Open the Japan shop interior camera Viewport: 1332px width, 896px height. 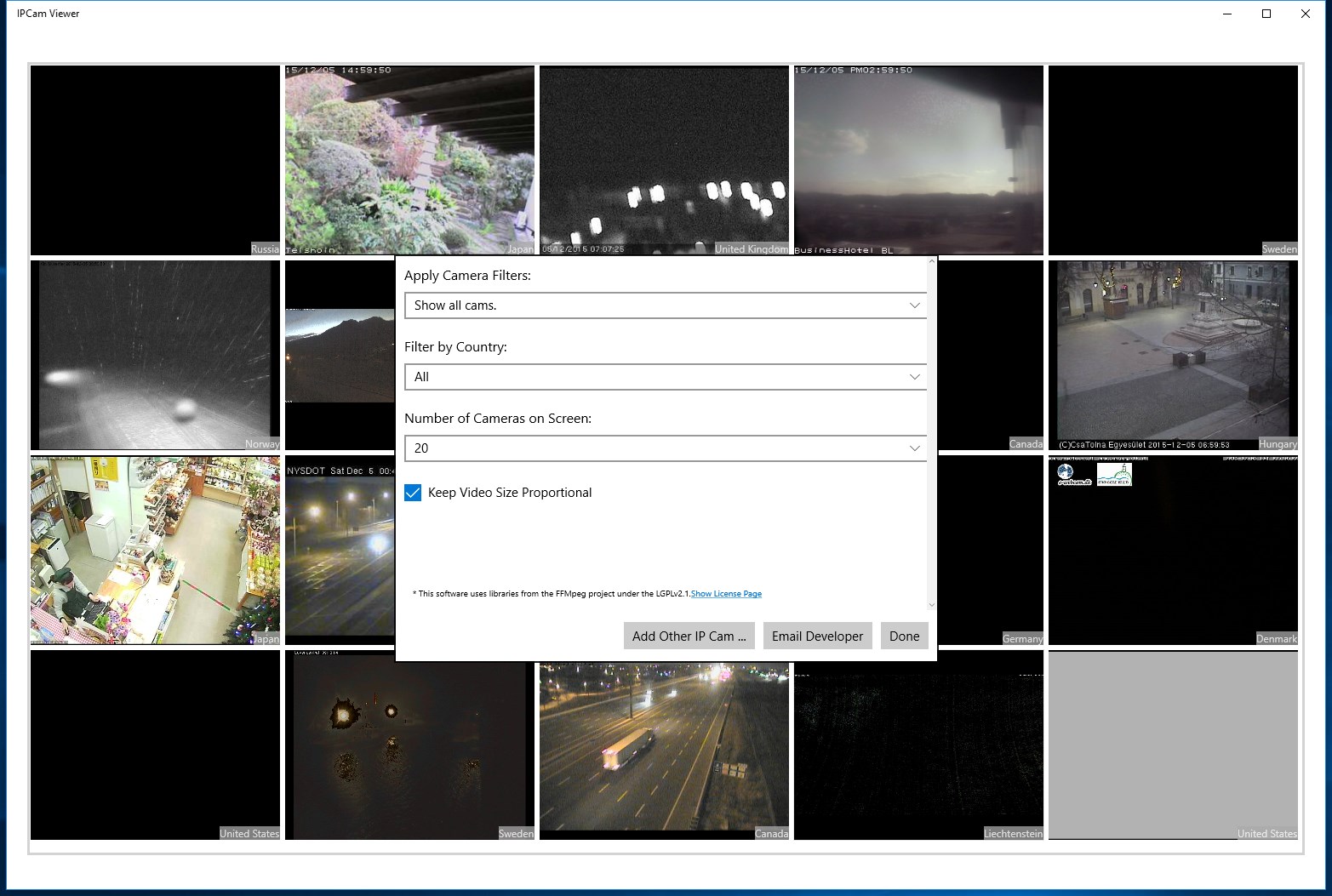point(154,550)
